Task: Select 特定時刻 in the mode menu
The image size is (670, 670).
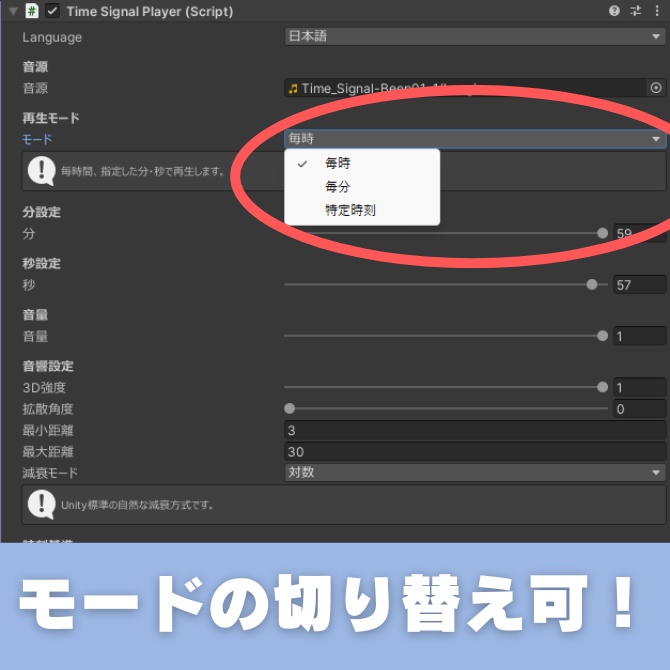Action: click(362, 210)
